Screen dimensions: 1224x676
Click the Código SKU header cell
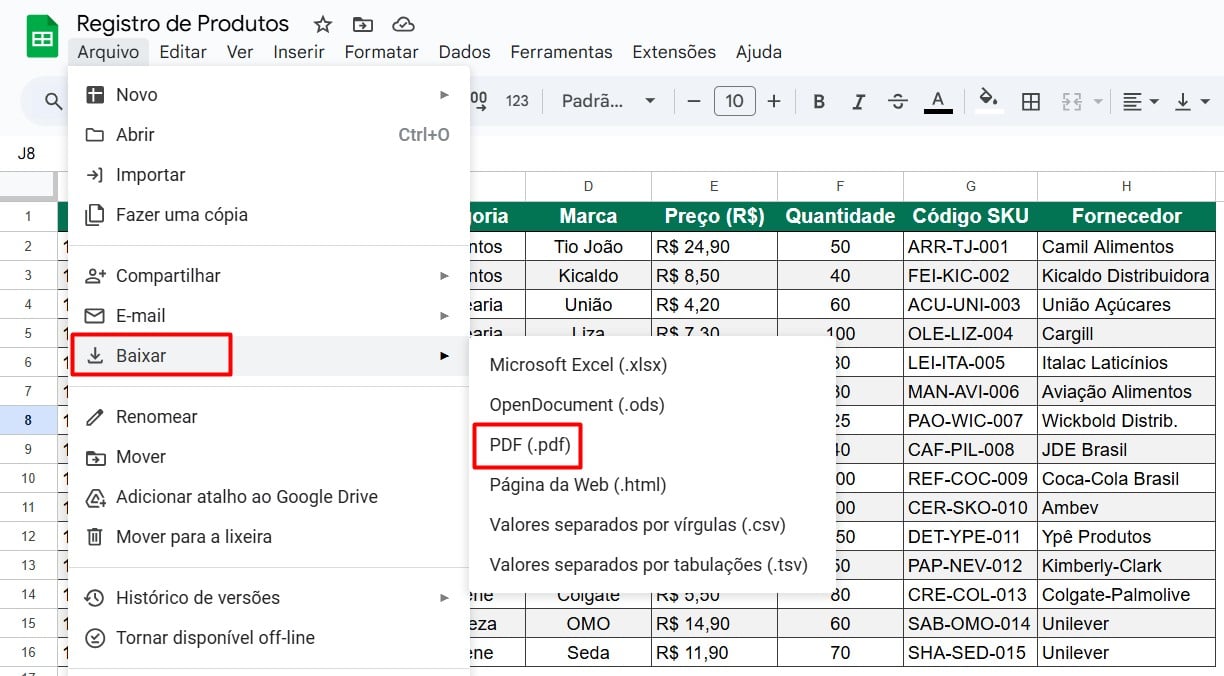pyautogui.click(x=971, y=216)
